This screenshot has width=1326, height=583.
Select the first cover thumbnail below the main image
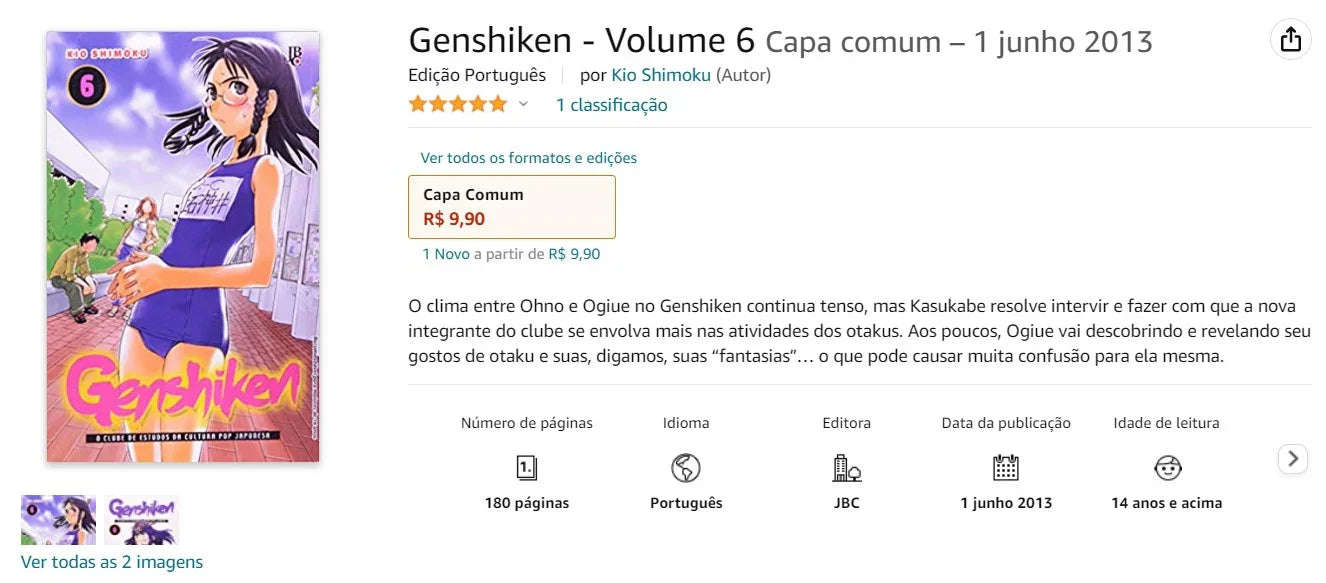57,519
